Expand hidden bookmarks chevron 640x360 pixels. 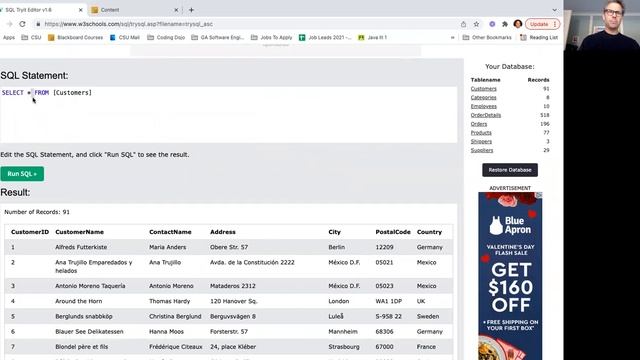pos(453,38)
